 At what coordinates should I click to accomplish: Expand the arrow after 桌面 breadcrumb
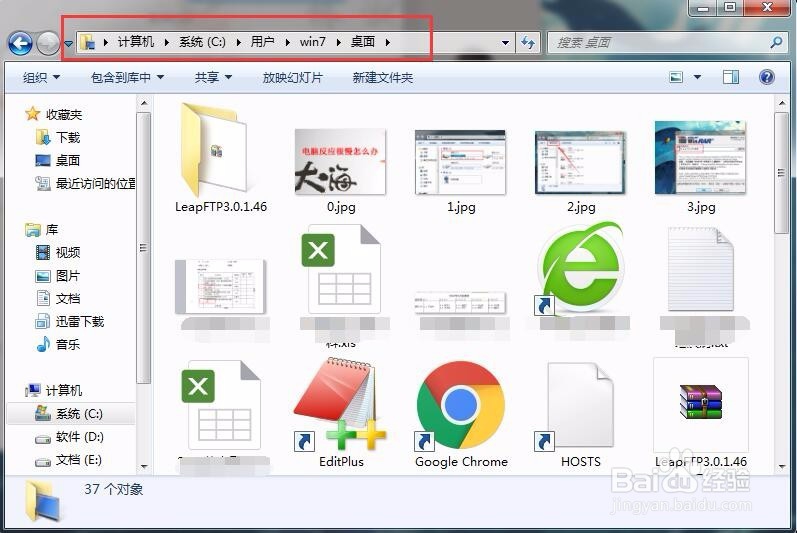[387, 43]
